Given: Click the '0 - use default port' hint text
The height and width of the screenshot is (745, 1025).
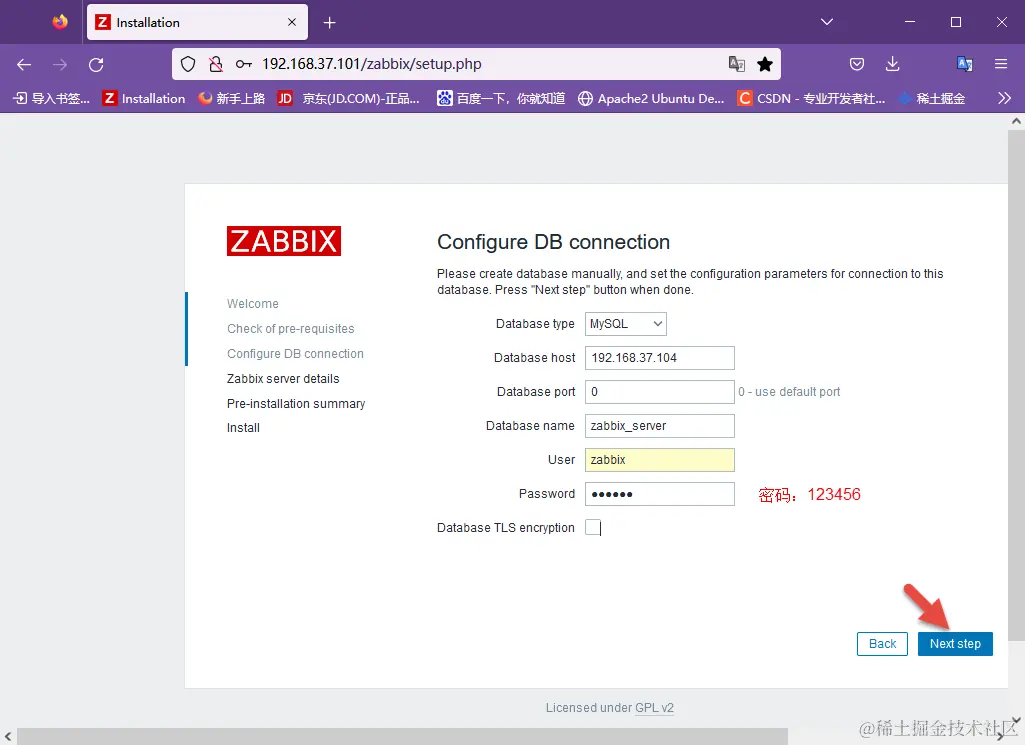Looking at the screenshot, I should [x=789, y=392].
